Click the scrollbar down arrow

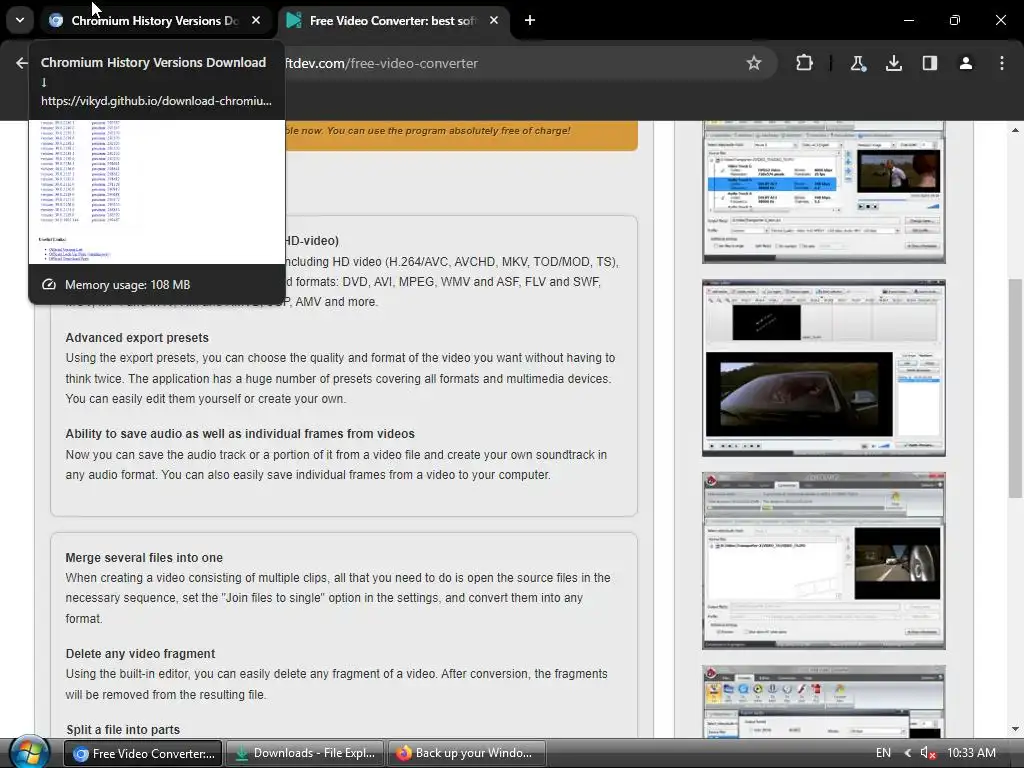click(x=1015, y=729)
